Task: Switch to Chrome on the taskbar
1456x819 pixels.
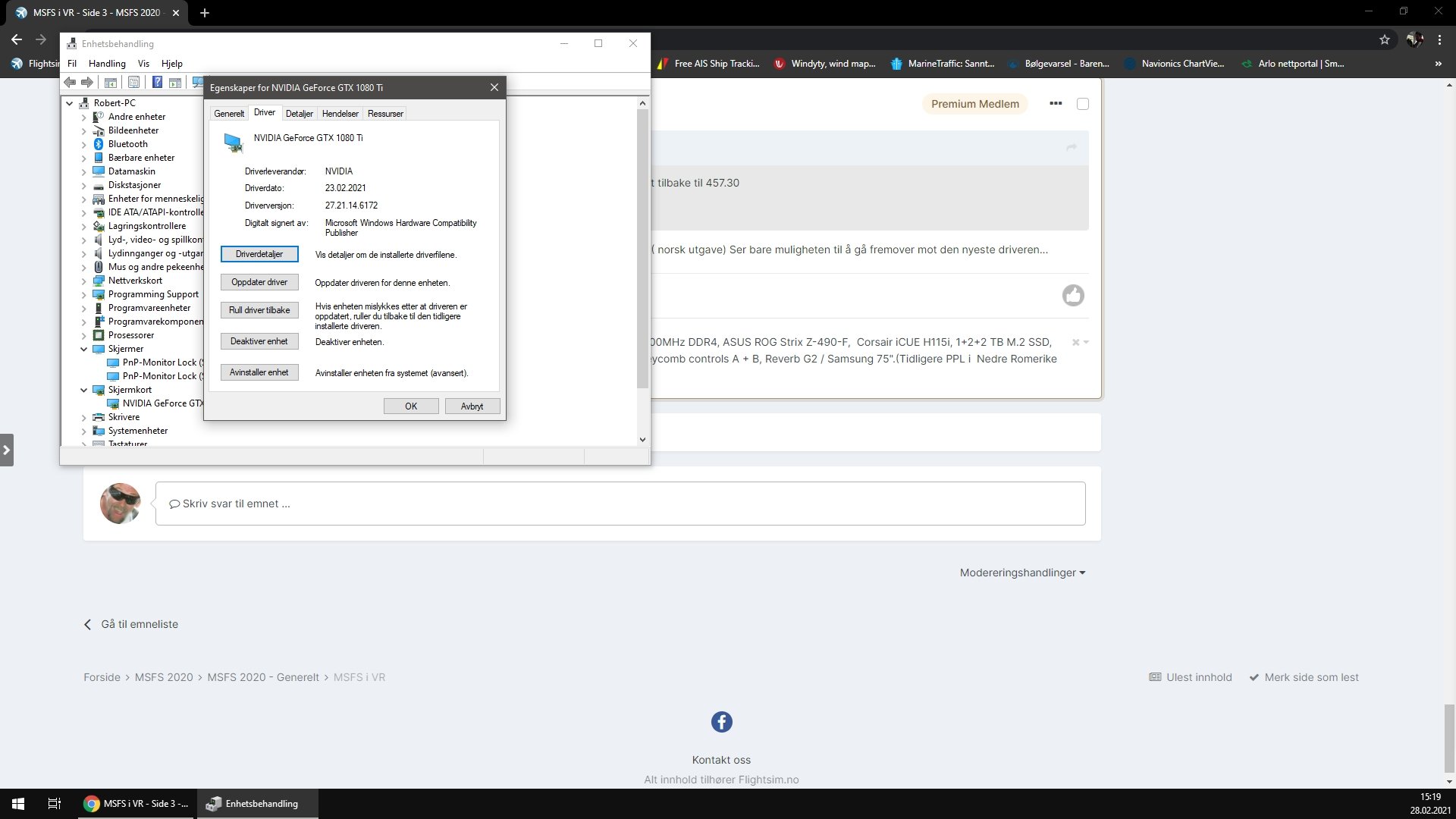Action: (x=136, y=804)
